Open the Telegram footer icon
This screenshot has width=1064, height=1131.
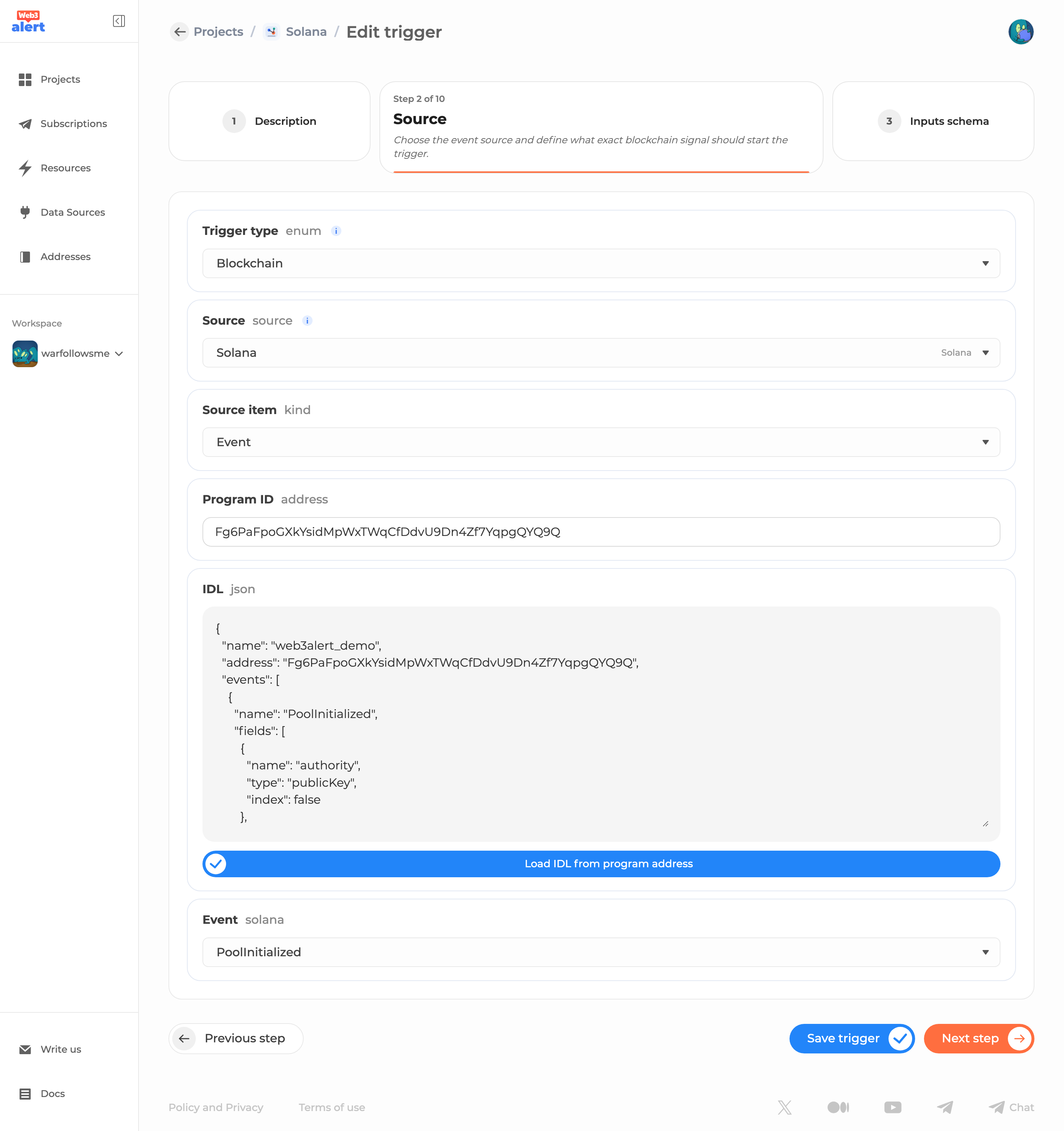[945, 1108]
